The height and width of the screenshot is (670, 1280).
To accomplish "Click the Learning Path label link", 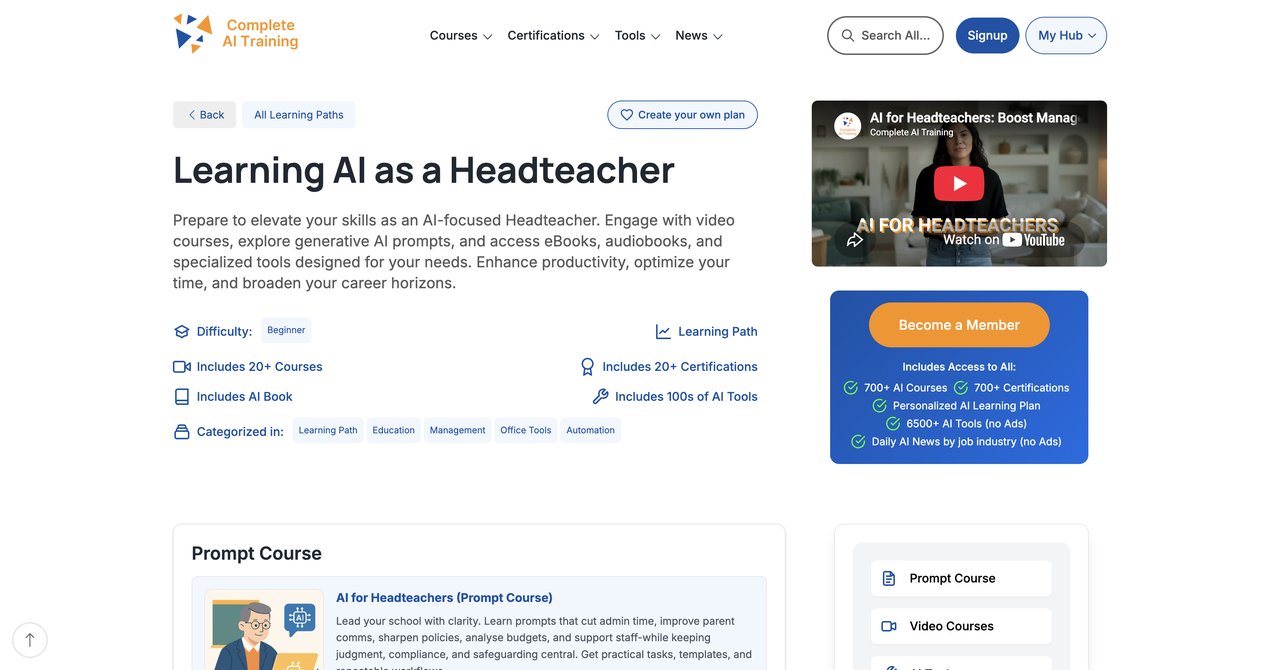I will tap(718, 332).
